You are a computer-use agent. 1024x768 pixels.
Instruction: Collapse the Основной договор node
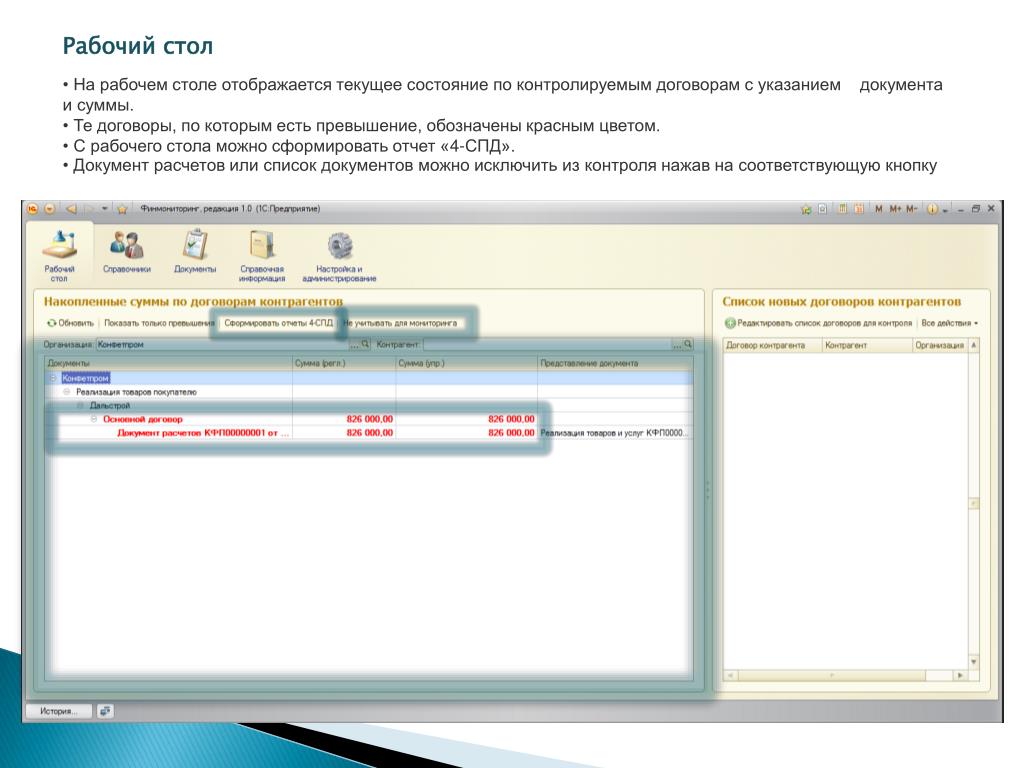(x=94, y=420)
